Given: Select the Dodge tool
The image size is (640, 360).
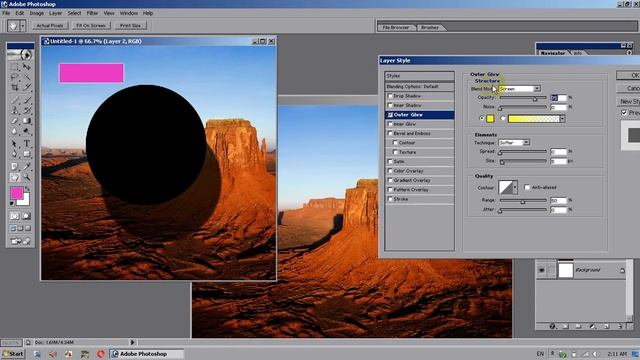Looking at the screenshot, I should click(x=27, y=131).
